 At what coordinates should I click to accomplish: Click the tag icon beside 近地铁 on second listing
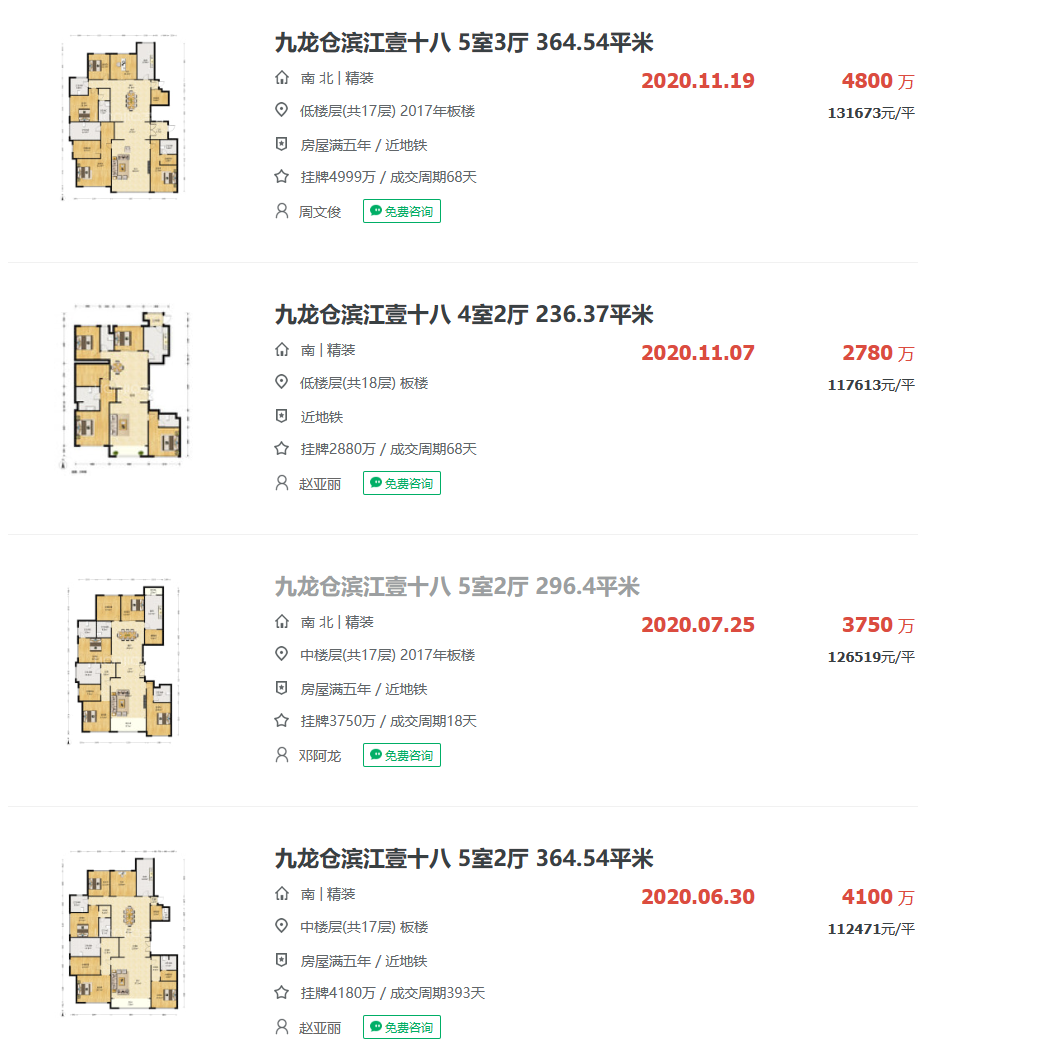click(281, 417)
